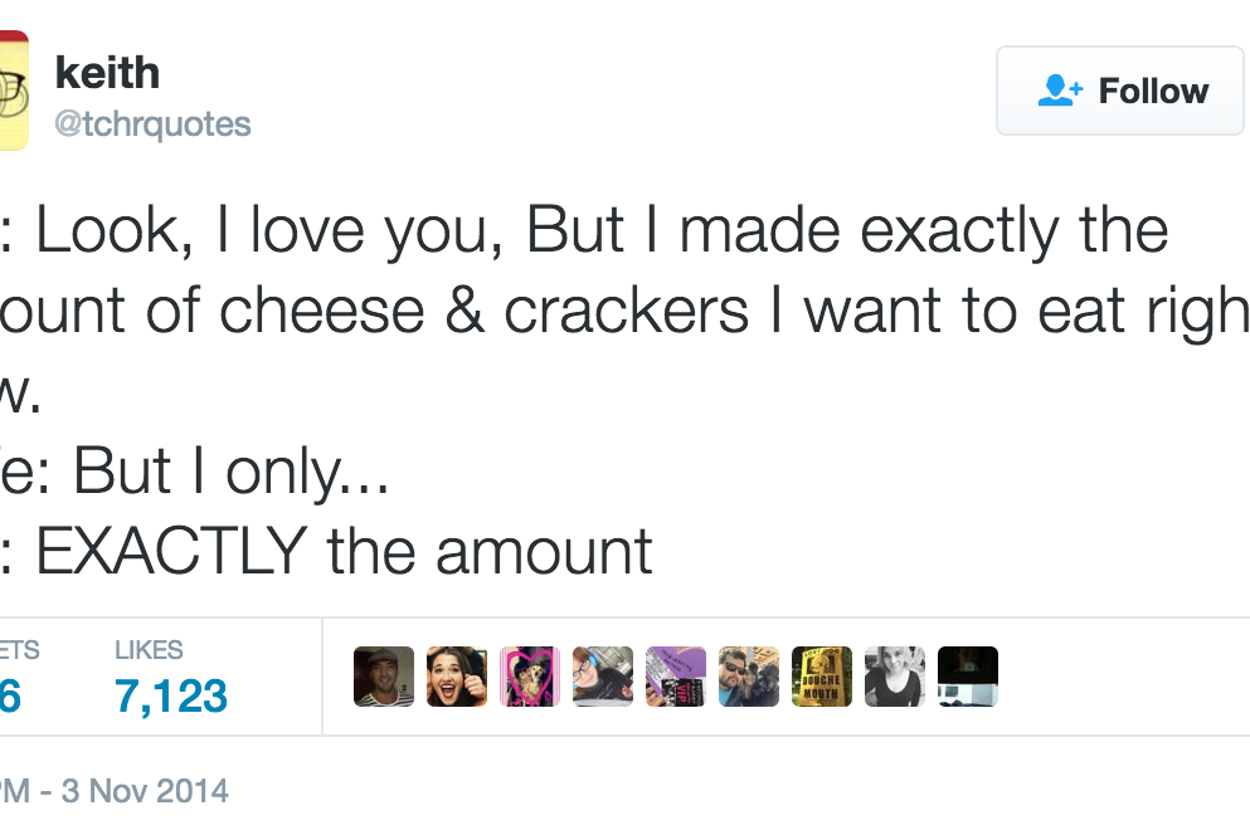View the 7,123 likes count
Viewport: 1250px width, 830px height.
pos(171,696)
